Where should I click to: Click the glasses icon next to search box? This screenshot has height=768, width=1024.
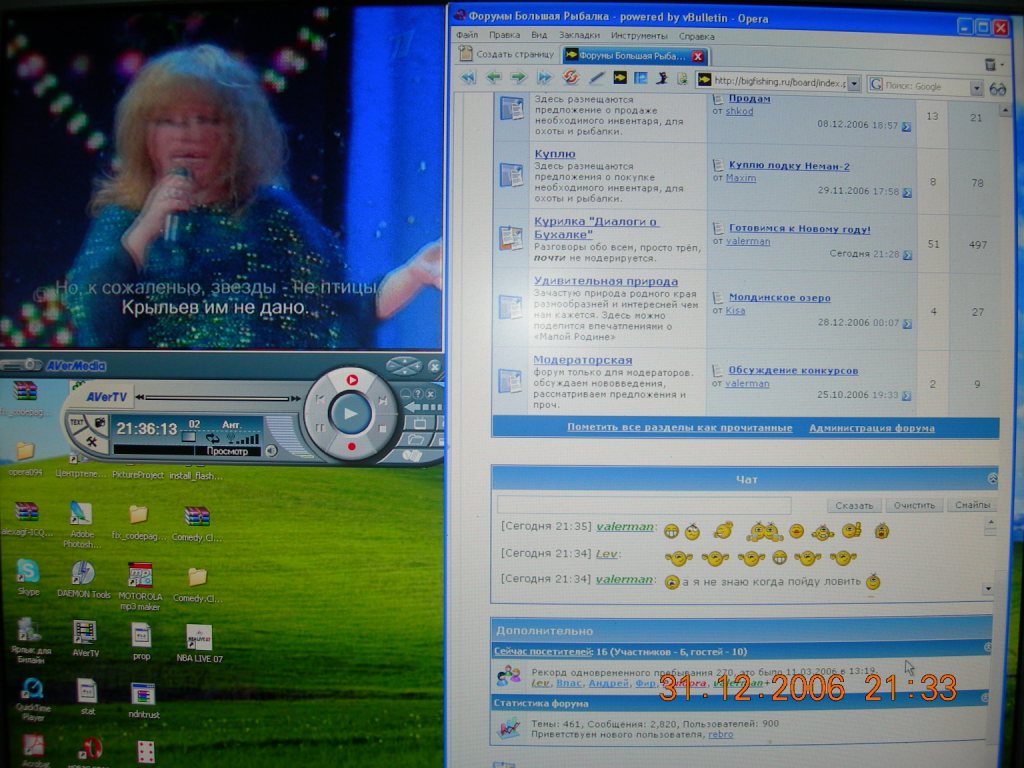[997, 89]
